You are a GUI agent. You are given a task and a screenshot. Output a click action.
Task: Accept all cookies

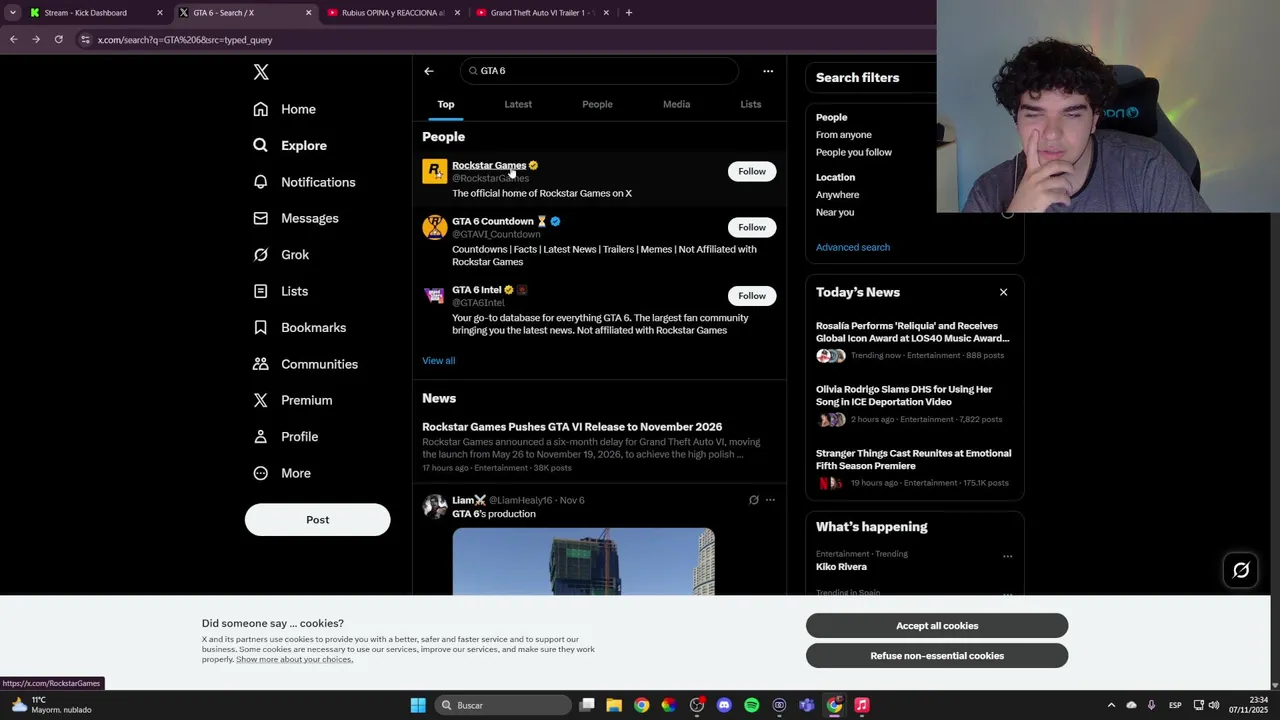[x=937, y=626]
